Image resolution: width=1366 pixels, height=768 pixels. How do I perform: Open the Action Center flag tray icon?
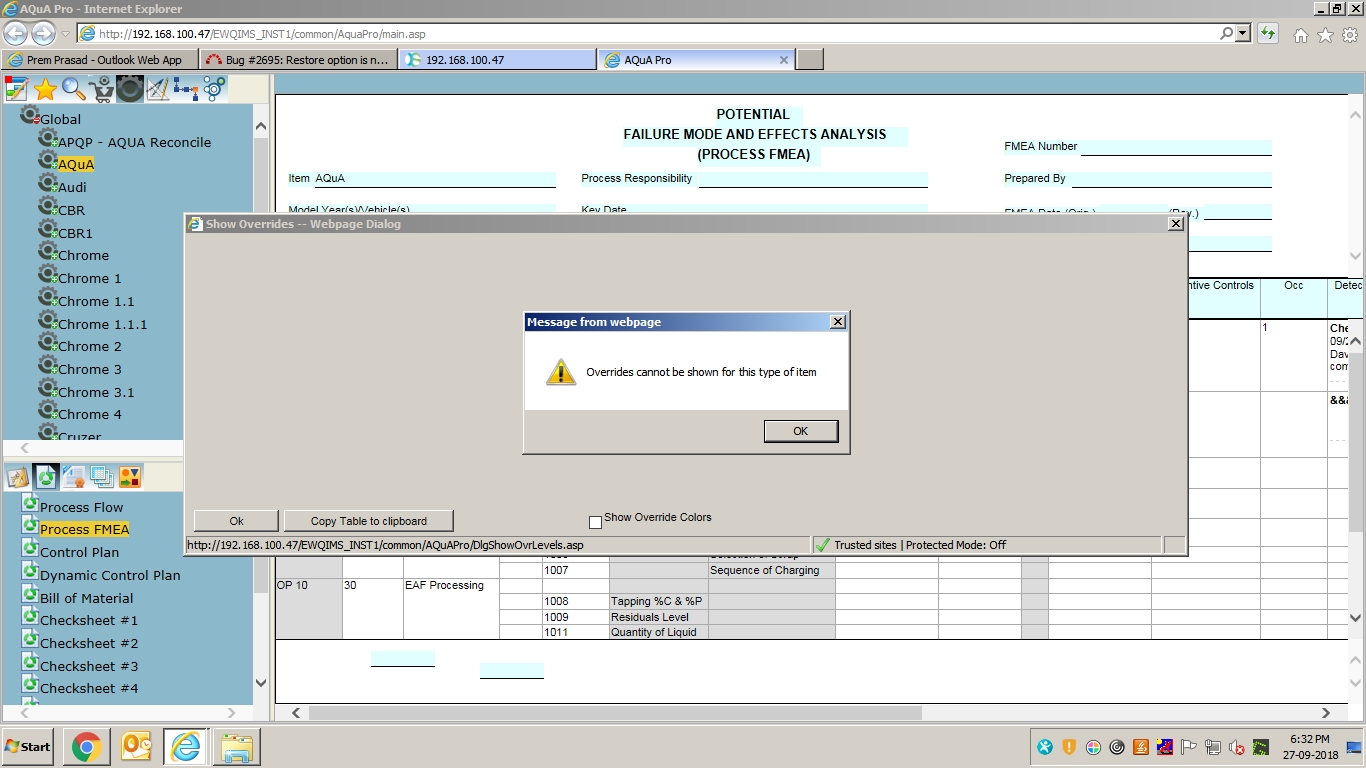(1189, 747)
